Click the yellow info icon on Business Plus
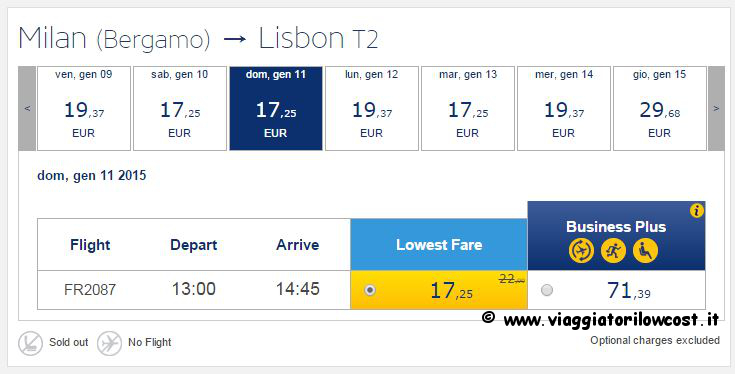 point(697,211)
